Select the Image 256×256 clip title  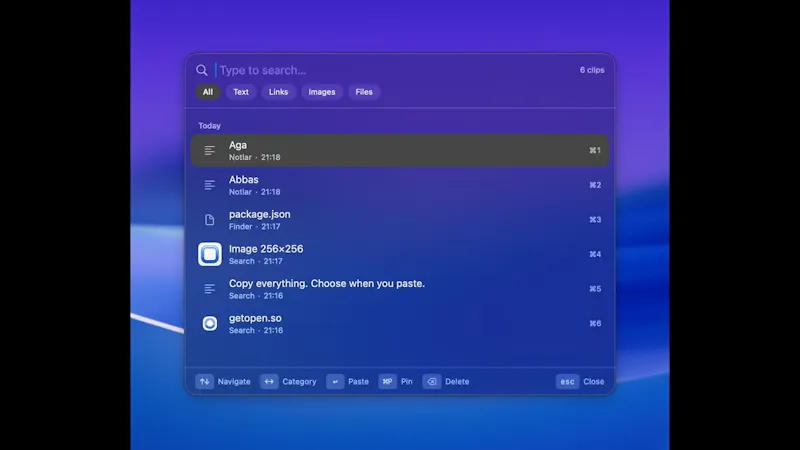click(x=266, y=249)
